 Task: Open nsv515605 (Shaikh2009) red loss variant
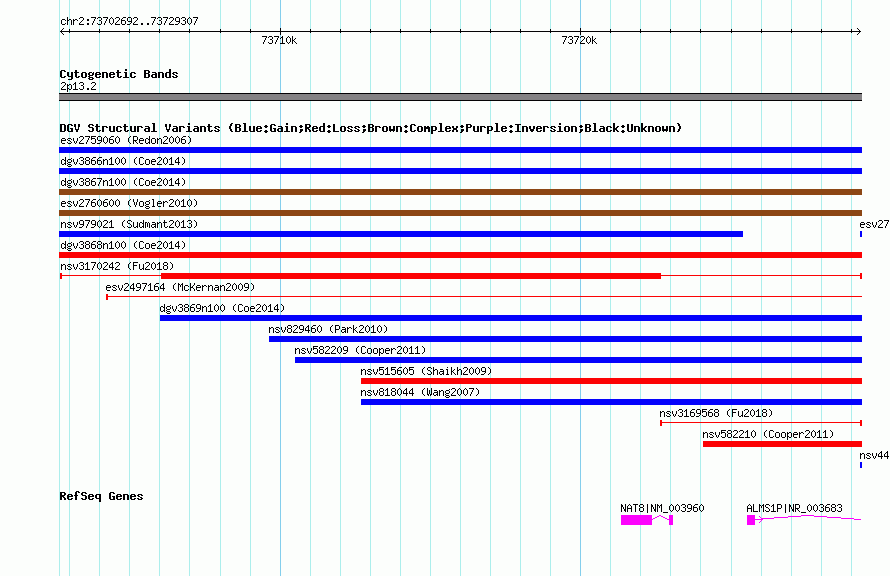pos(611,381)
